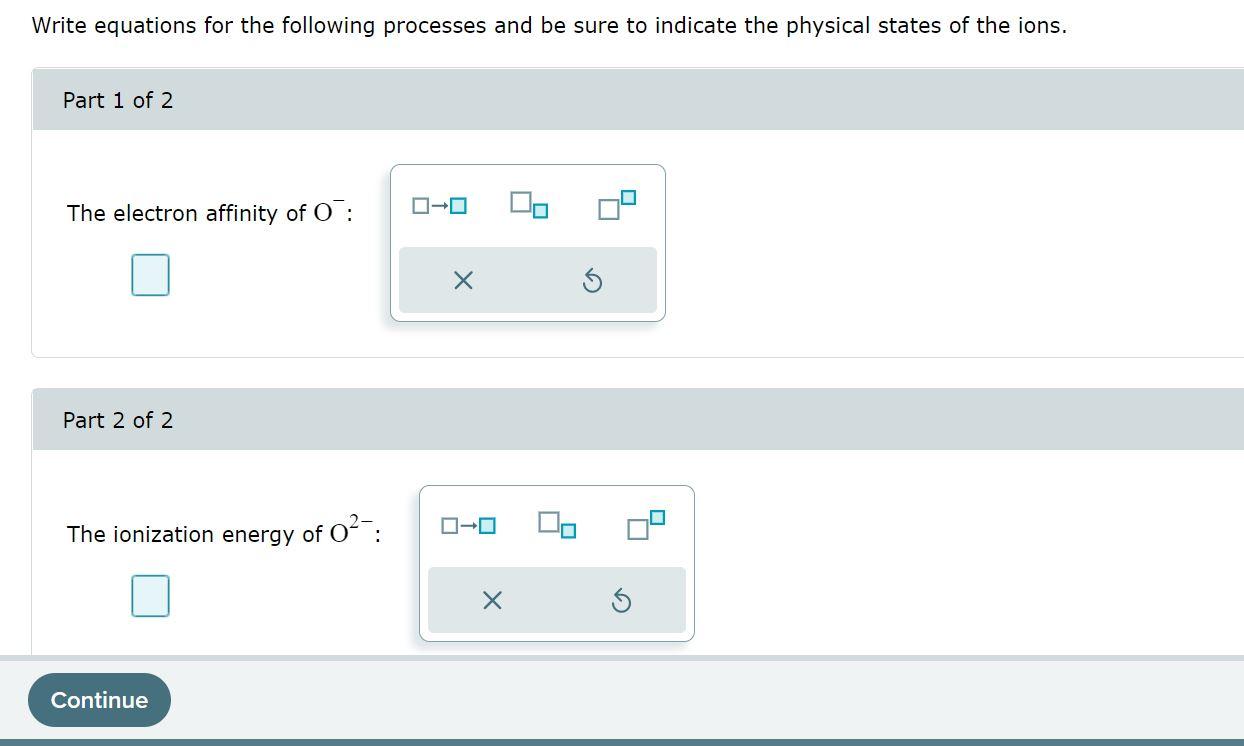
Task: Select the Part 2 equation entry area
Action: [x=557, y=563]
